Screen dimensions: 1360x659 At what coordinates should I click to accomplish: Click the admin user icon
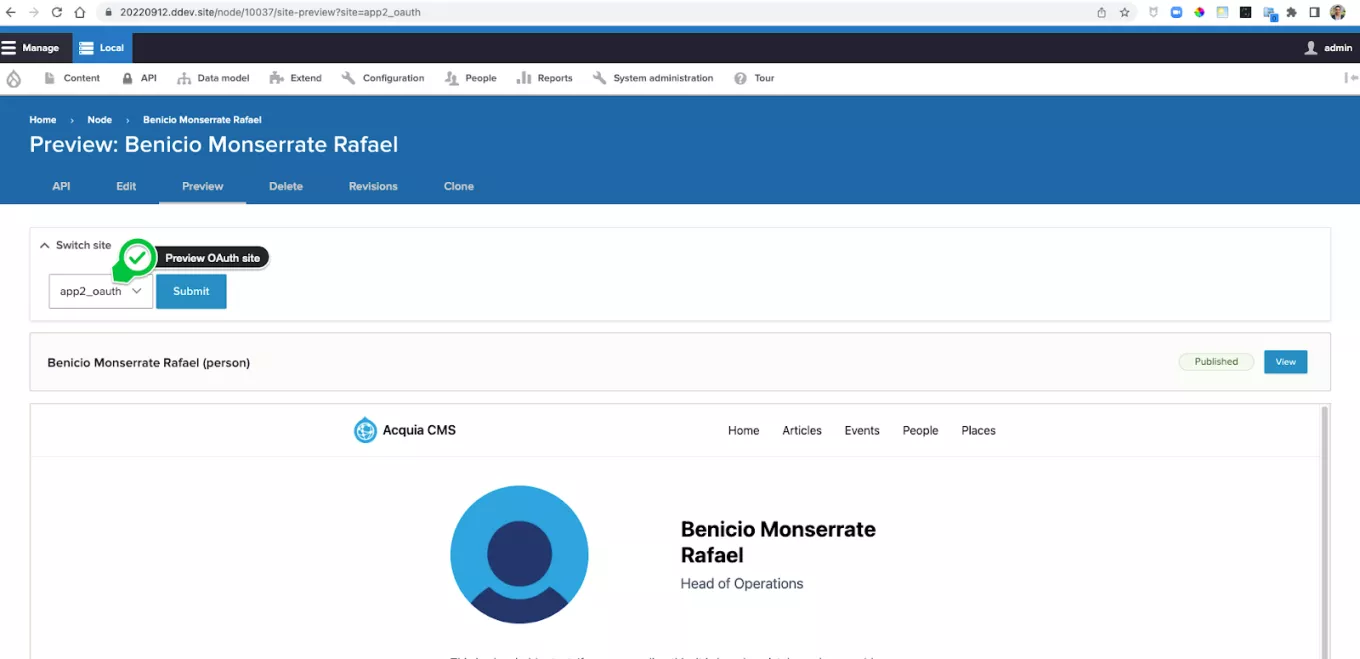point(1311,48)
